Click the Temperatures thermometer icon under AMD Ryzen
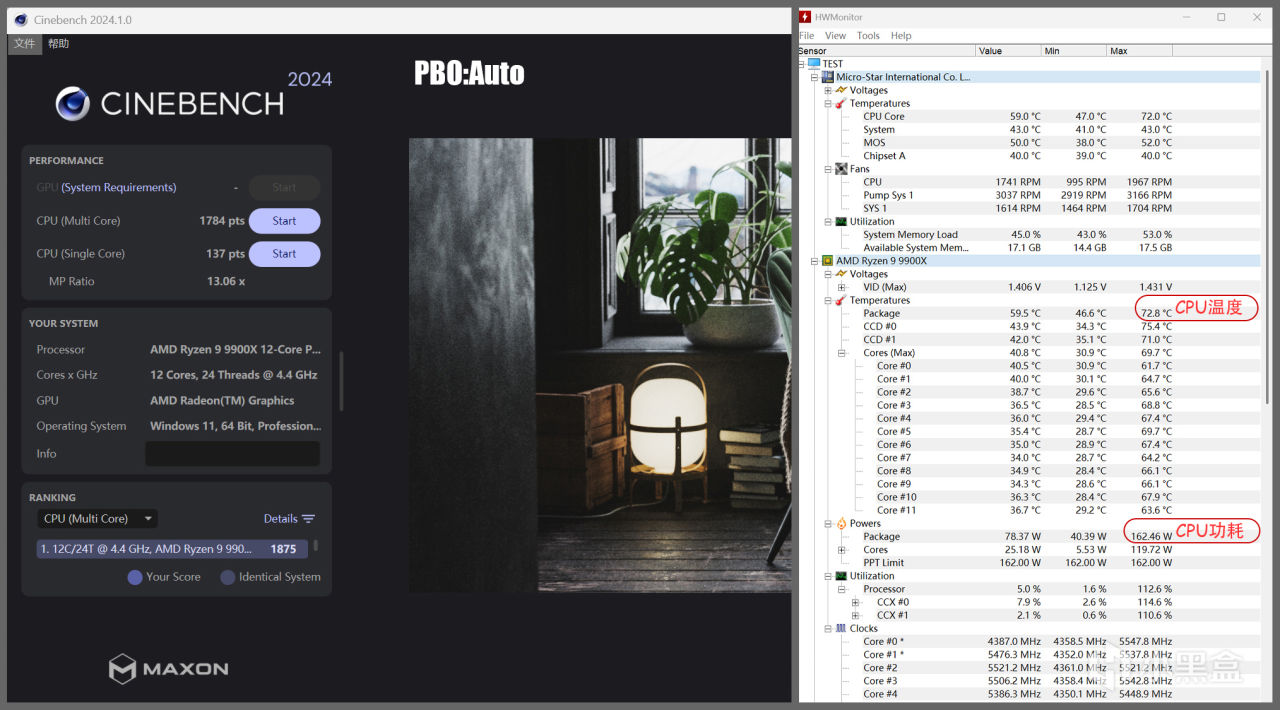This screenshot has height=710, width=1280. (x=841, y=300)
